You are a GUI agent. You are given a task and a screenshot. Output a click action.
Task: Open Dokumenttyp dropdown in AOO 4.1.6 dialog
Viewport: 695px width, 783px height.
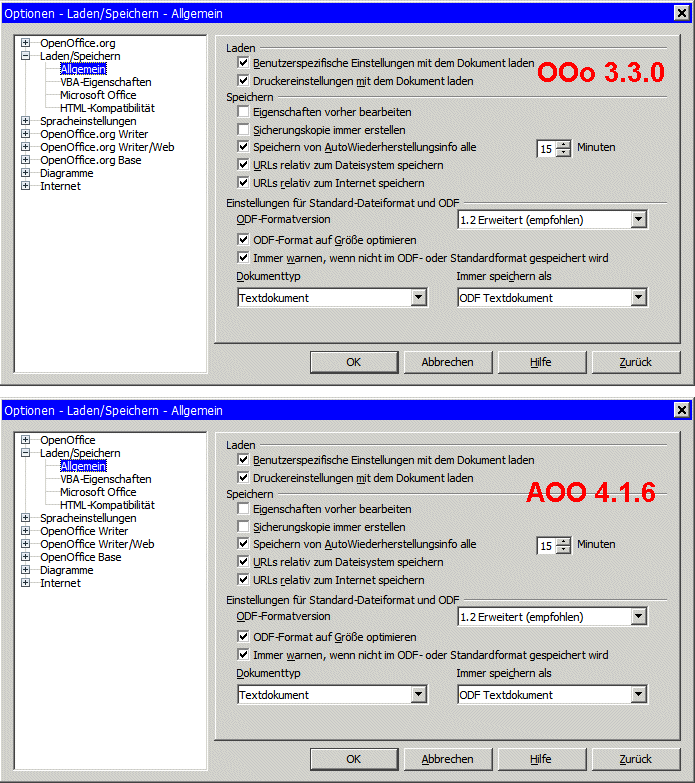[419, 695]
